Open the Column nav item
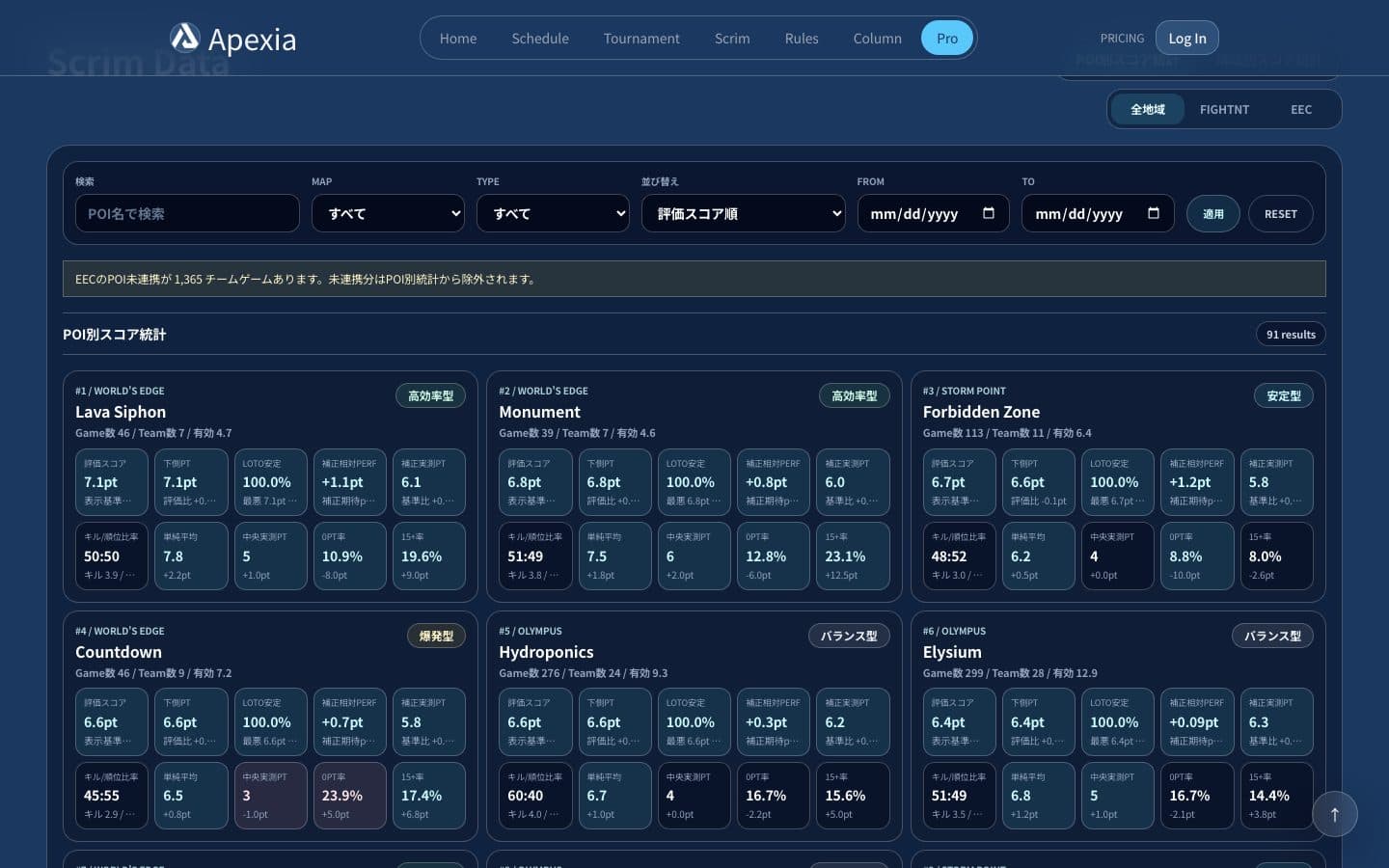This screenshot has height=868, width=1389. [878, 39]
